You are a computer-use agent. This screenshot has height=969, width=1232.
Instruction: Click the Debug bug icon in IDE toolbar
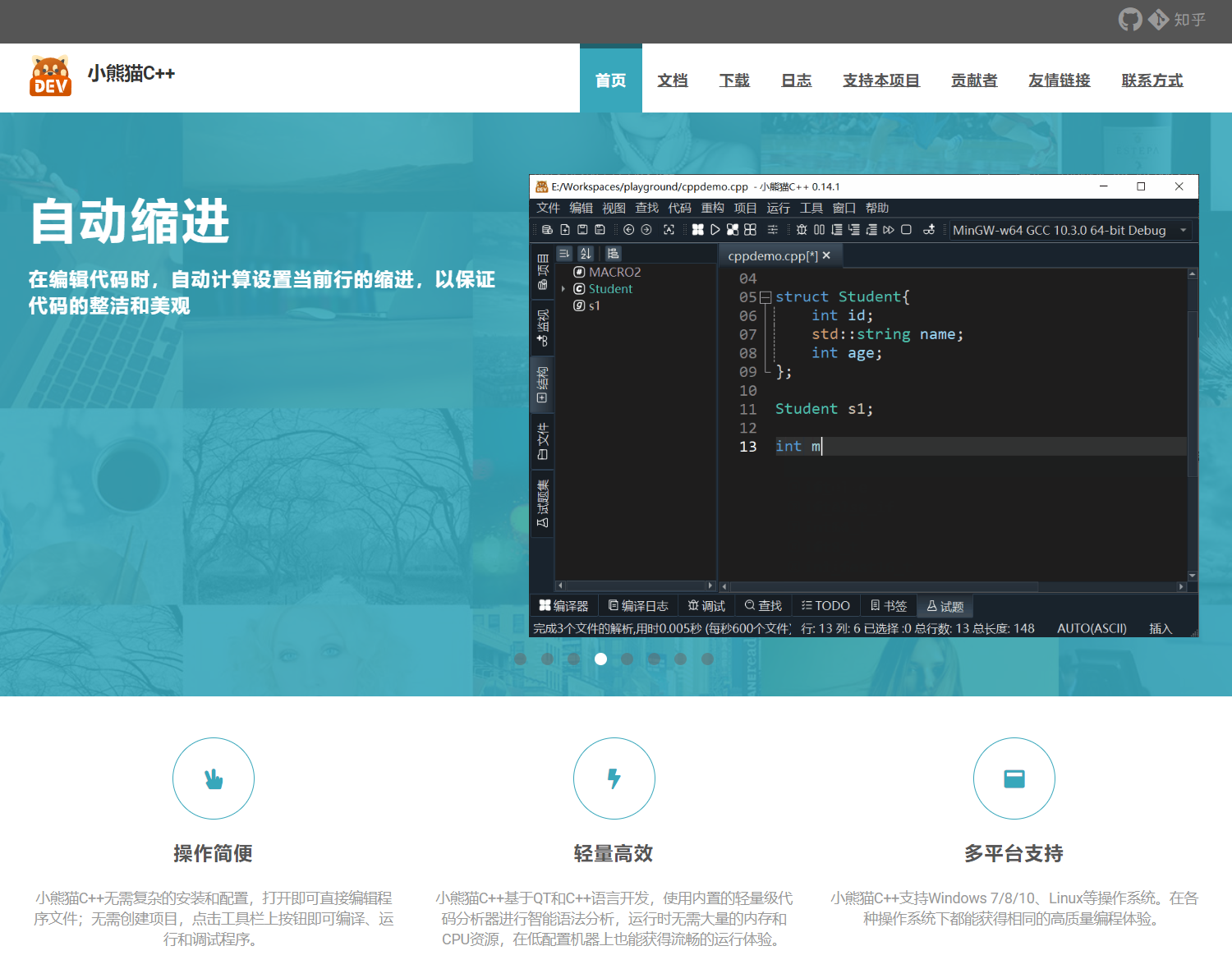point(802,230)
